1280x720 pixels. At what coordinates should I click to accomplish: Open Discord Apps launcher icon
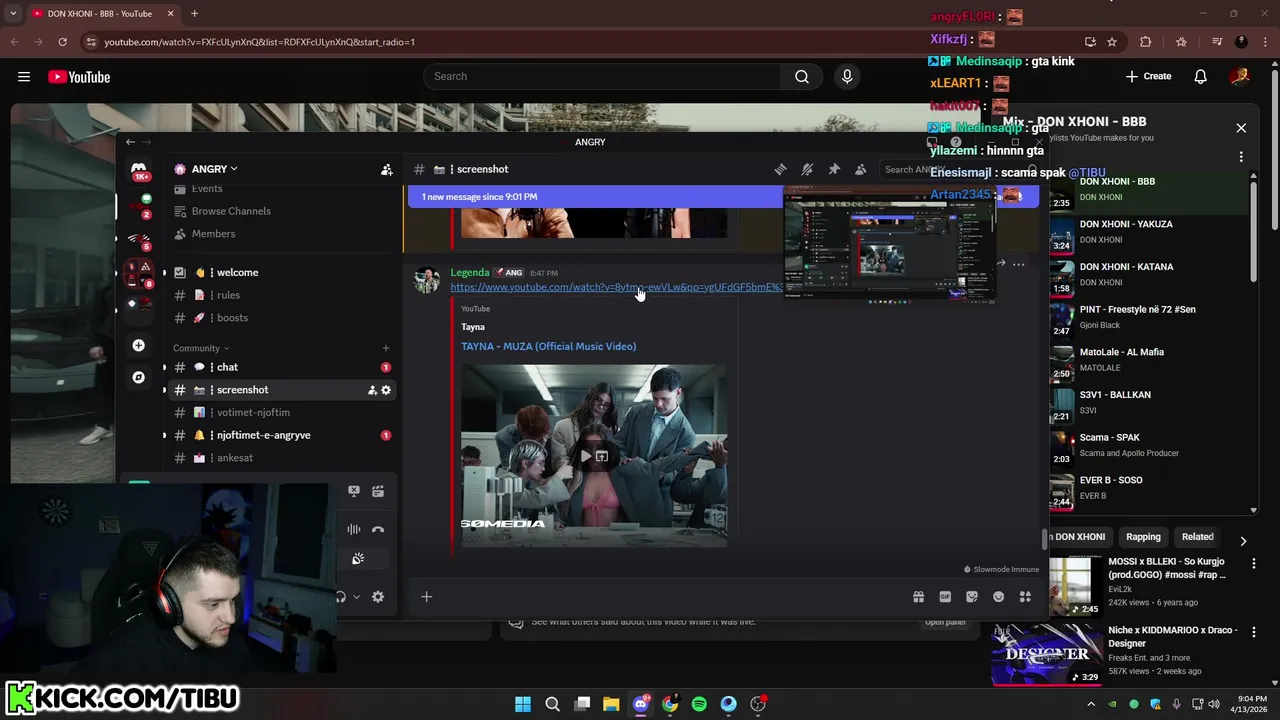[1025, 597]
